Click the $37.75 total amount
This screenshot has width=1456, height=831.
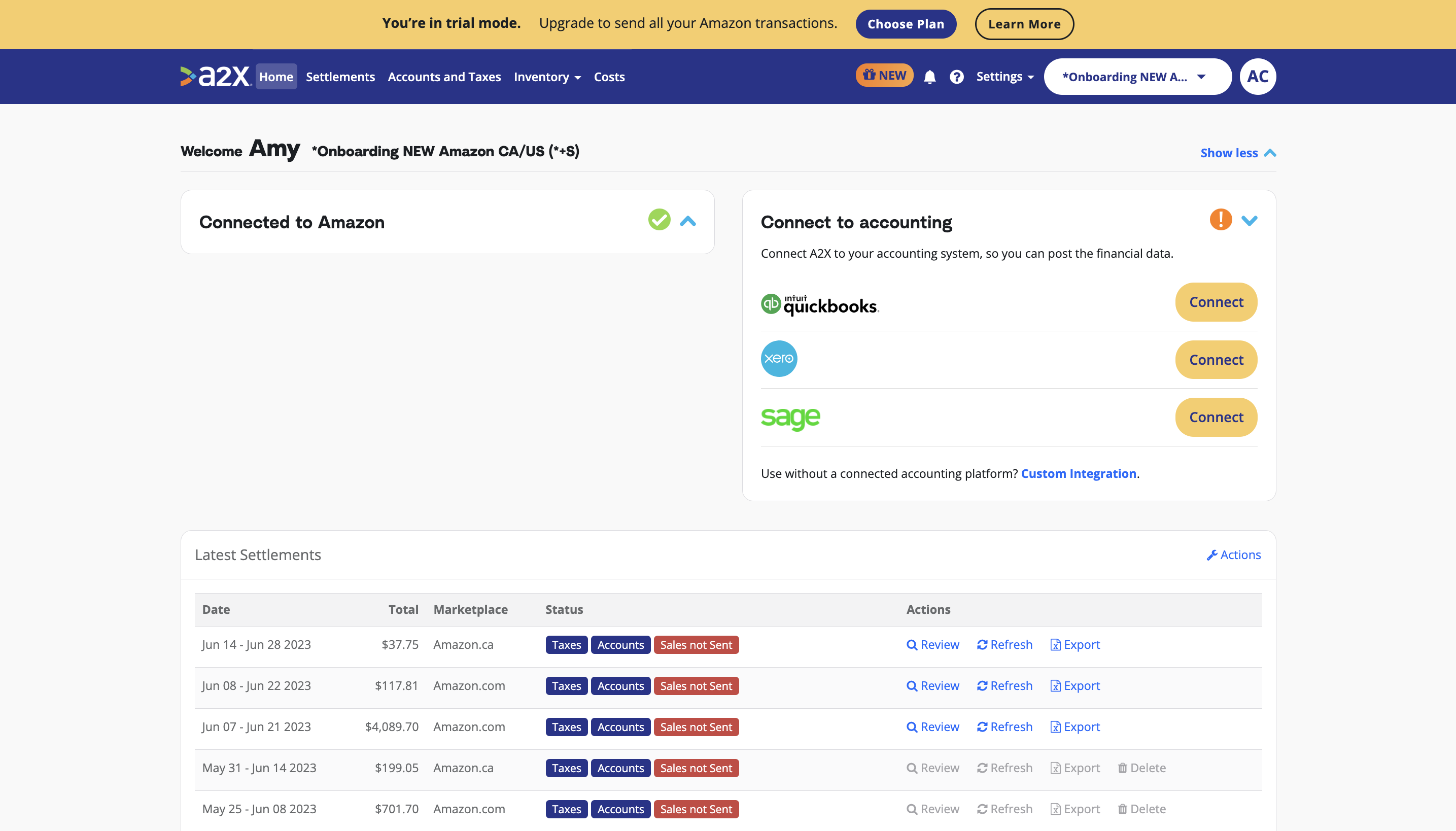tap(400, 644)
